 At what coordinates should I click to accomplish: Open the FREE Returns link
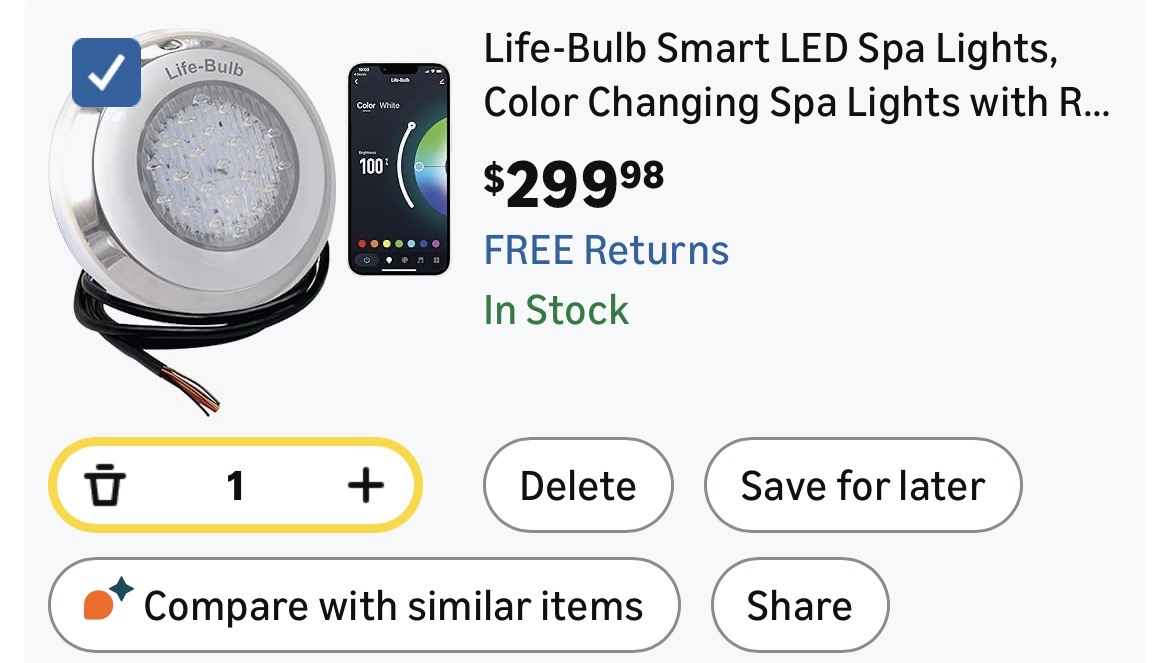point(606,250)
